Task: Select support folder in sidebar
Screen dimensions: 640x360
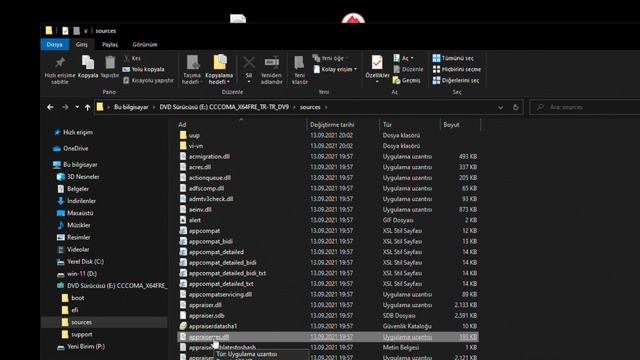Action: point(77,334)
